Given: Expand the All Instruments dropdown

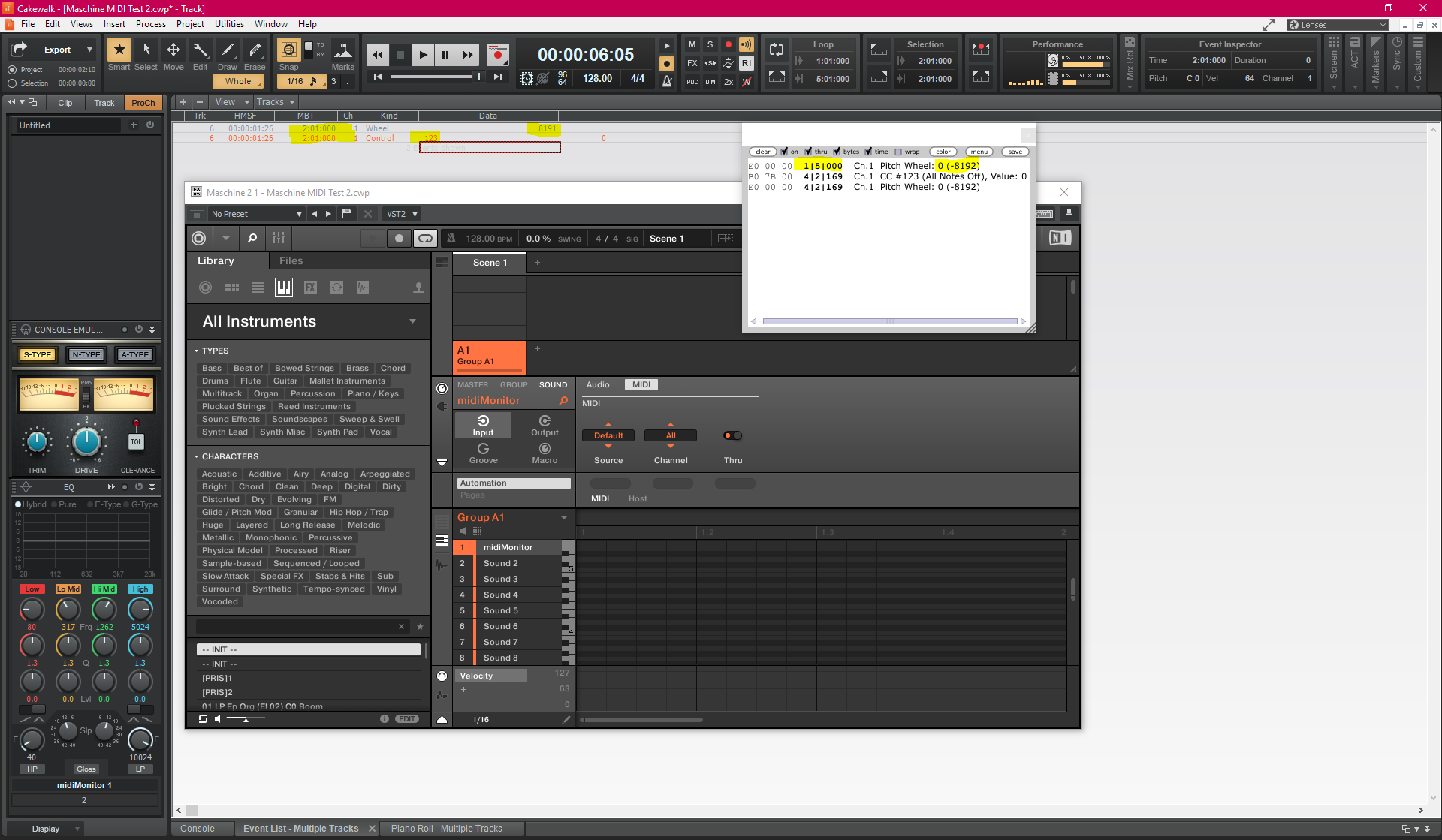Looking at the screenshot, I should [x=412, y=321].
